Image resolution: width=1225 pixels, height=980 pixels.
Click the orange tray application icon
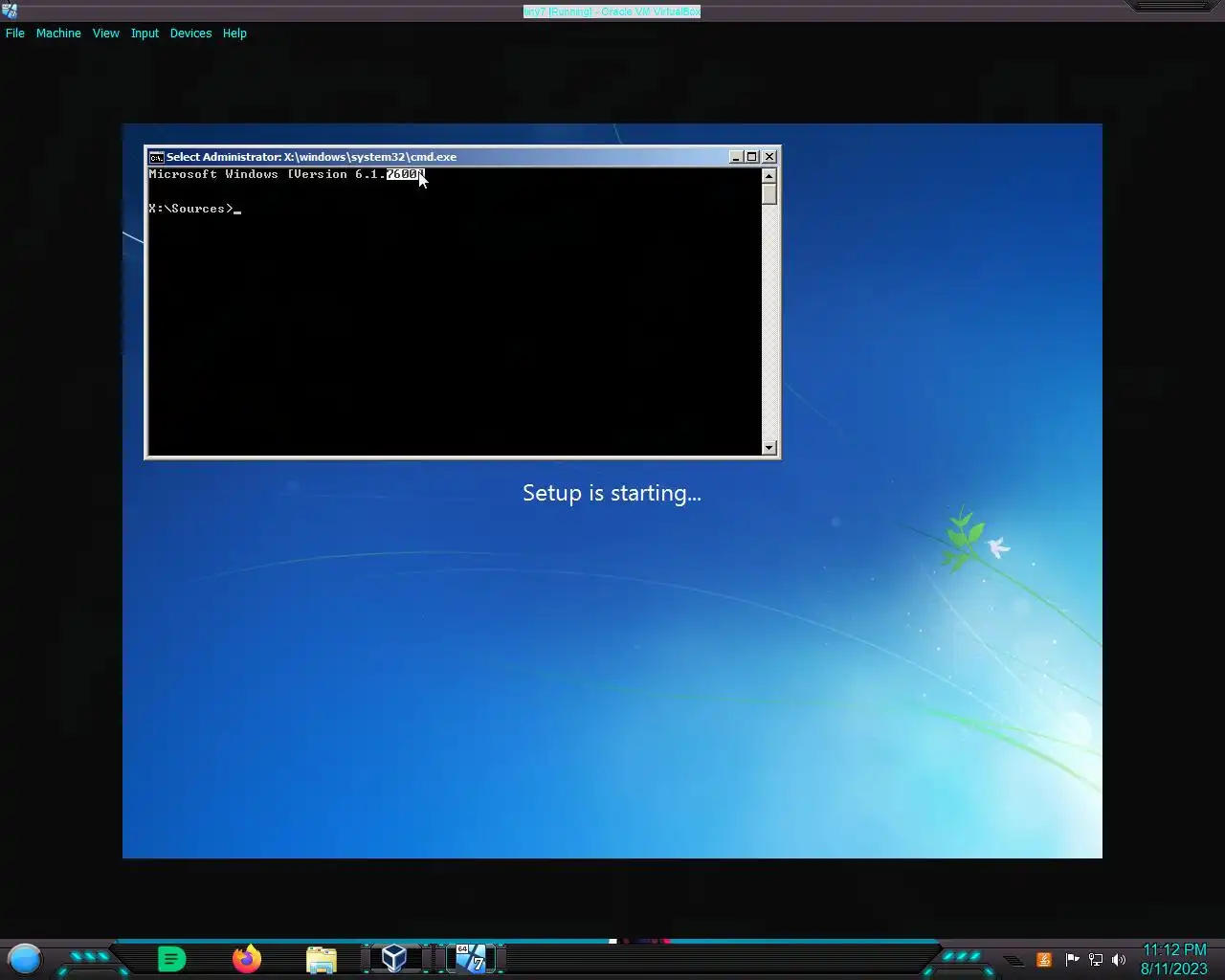[x=1044, y=960]
